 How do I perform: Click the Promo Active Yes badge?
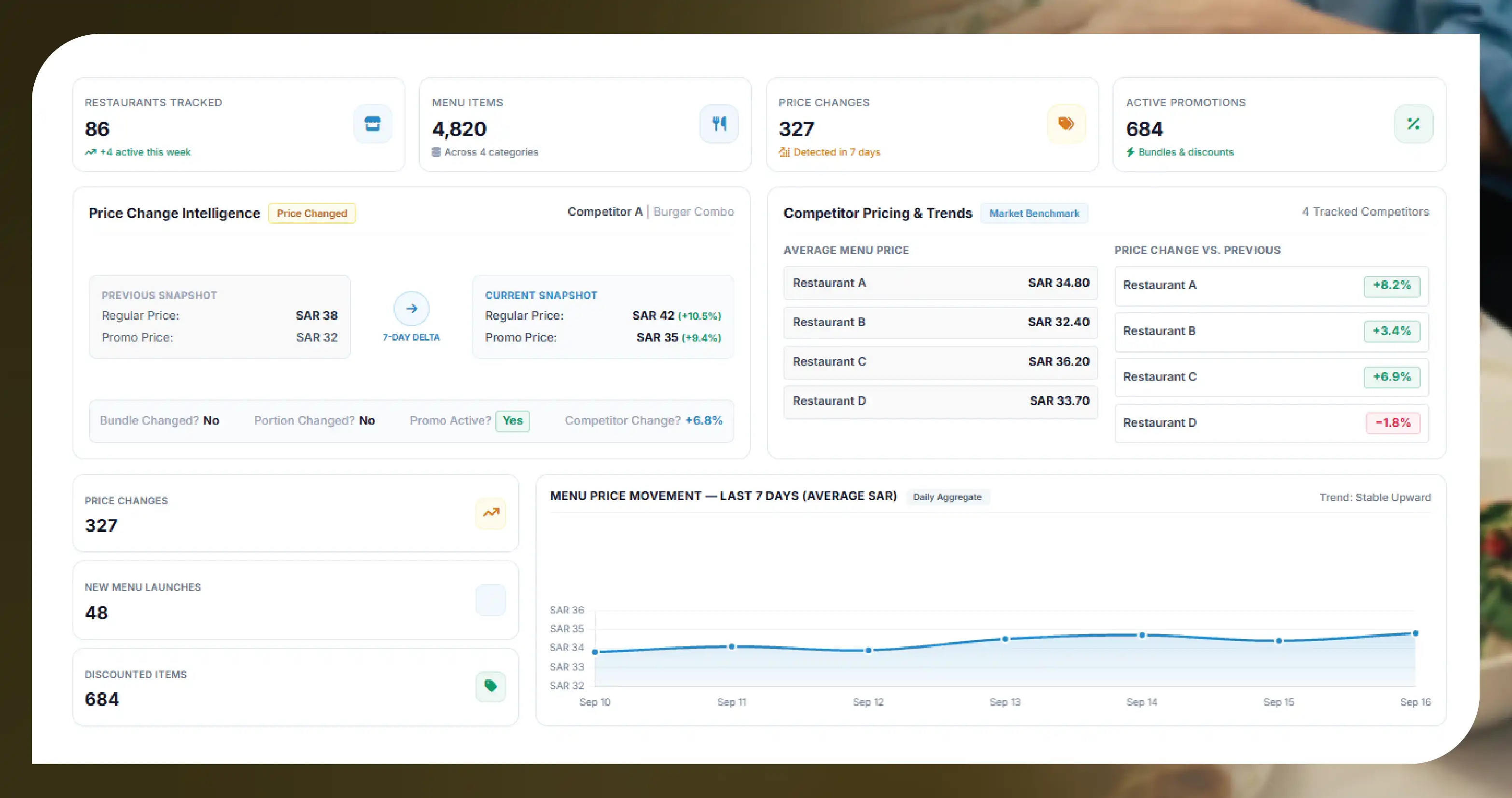tap(512, 421)
